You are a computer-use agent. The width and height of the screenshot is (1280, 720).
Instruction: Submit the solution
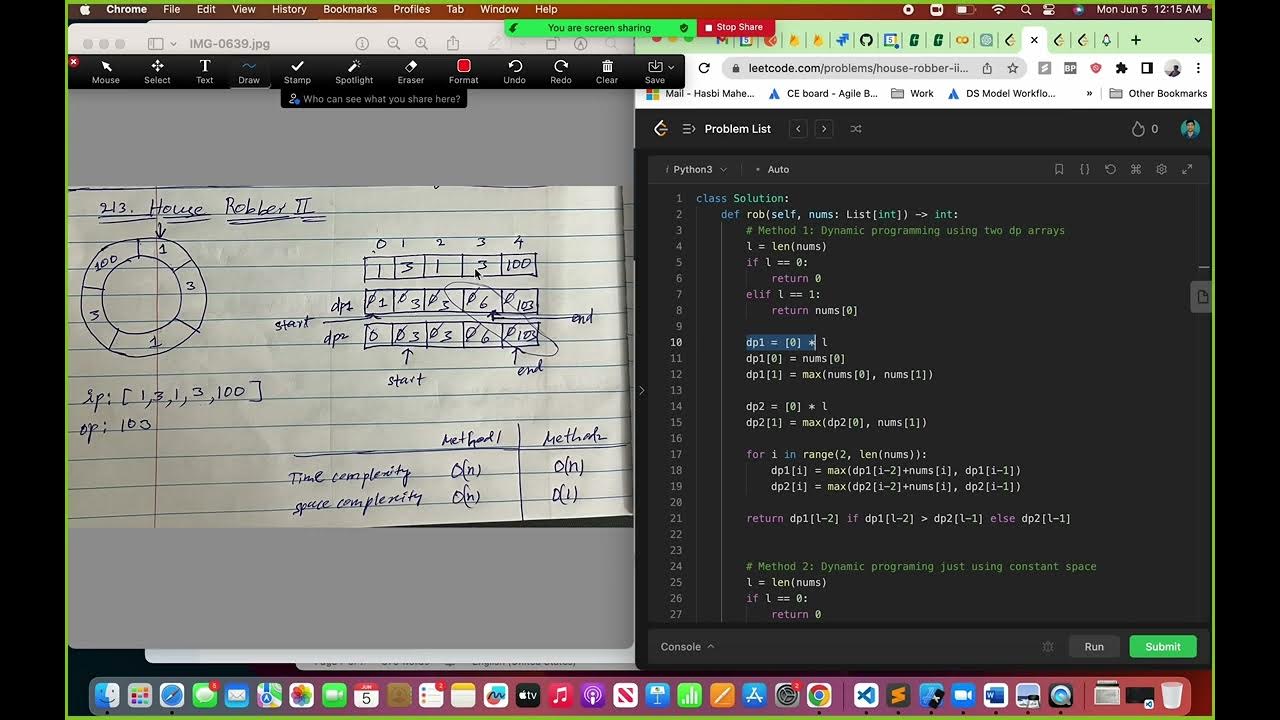pos(1163,646)
